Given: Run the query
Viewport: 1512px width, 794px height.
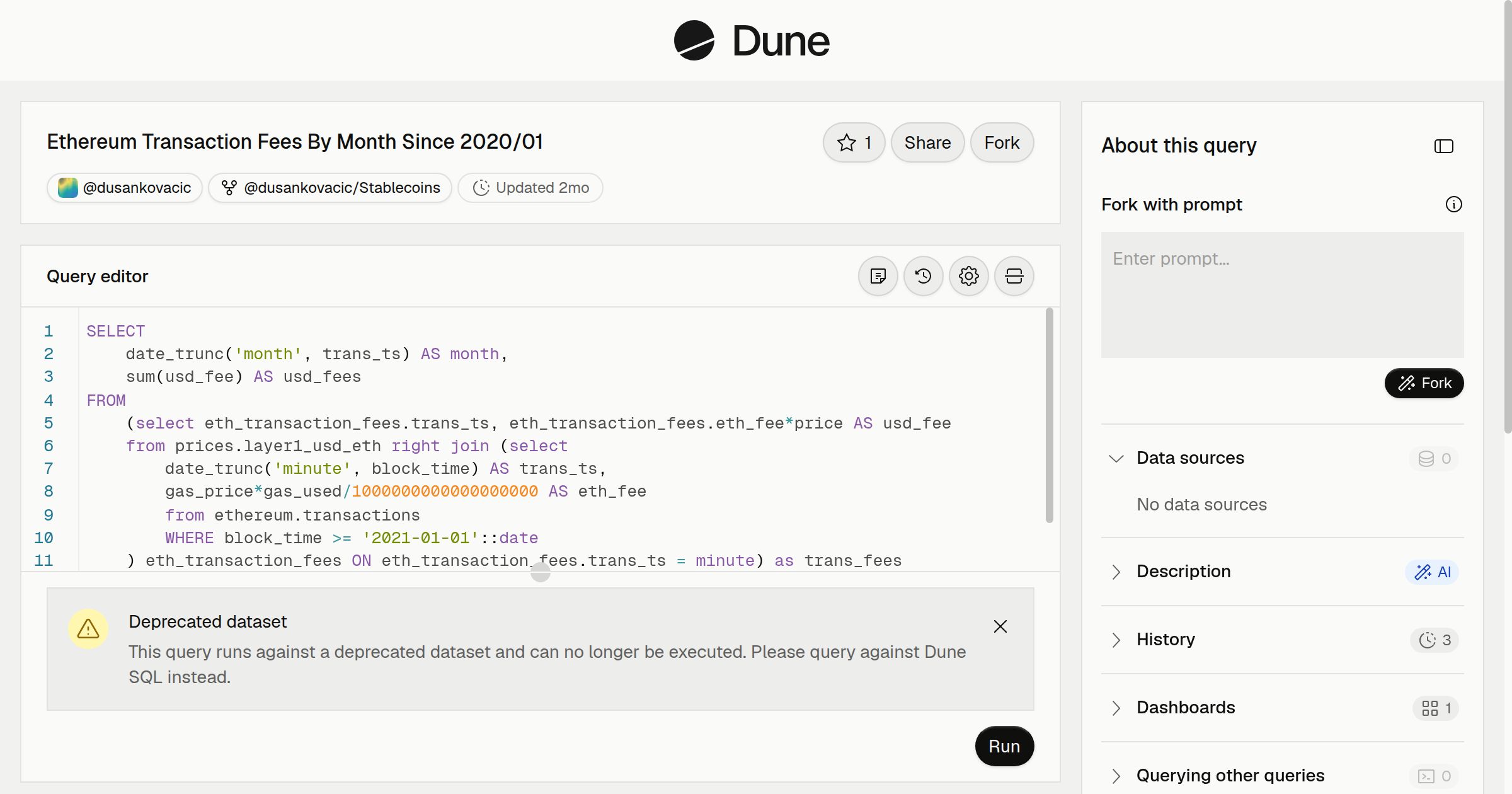Looking at the screenshot, I should click(1004, 746).
